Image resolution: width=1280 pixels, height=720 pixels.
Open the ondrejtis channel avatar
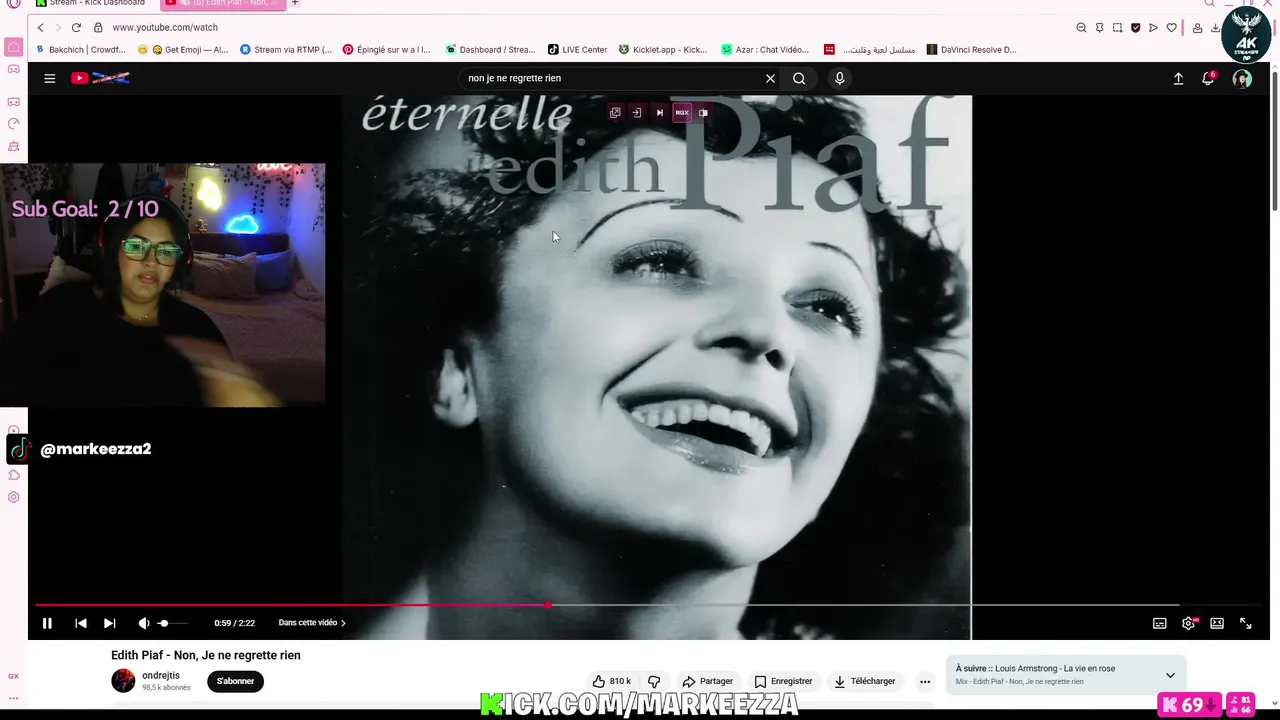(123, 681)
